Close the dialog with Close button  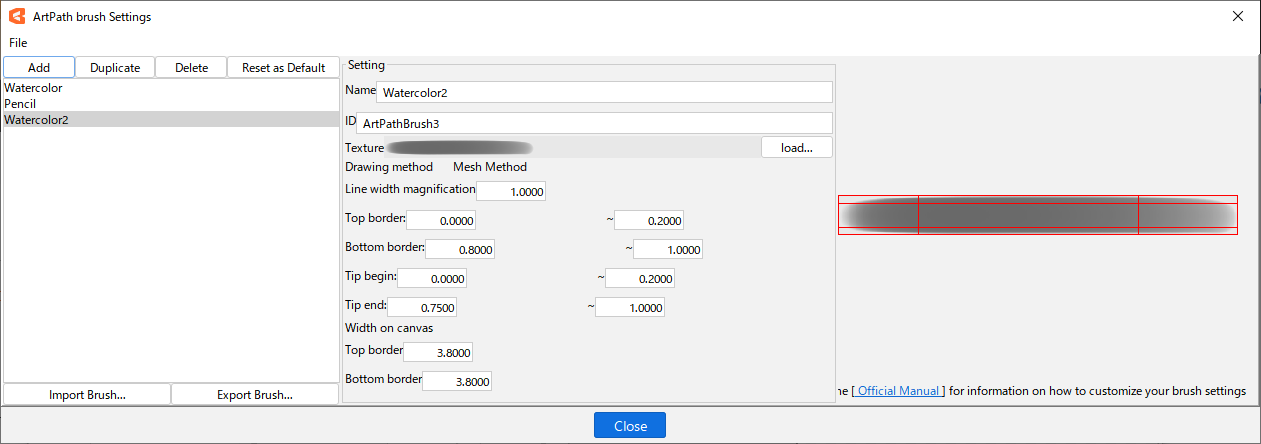coord(629,426)
